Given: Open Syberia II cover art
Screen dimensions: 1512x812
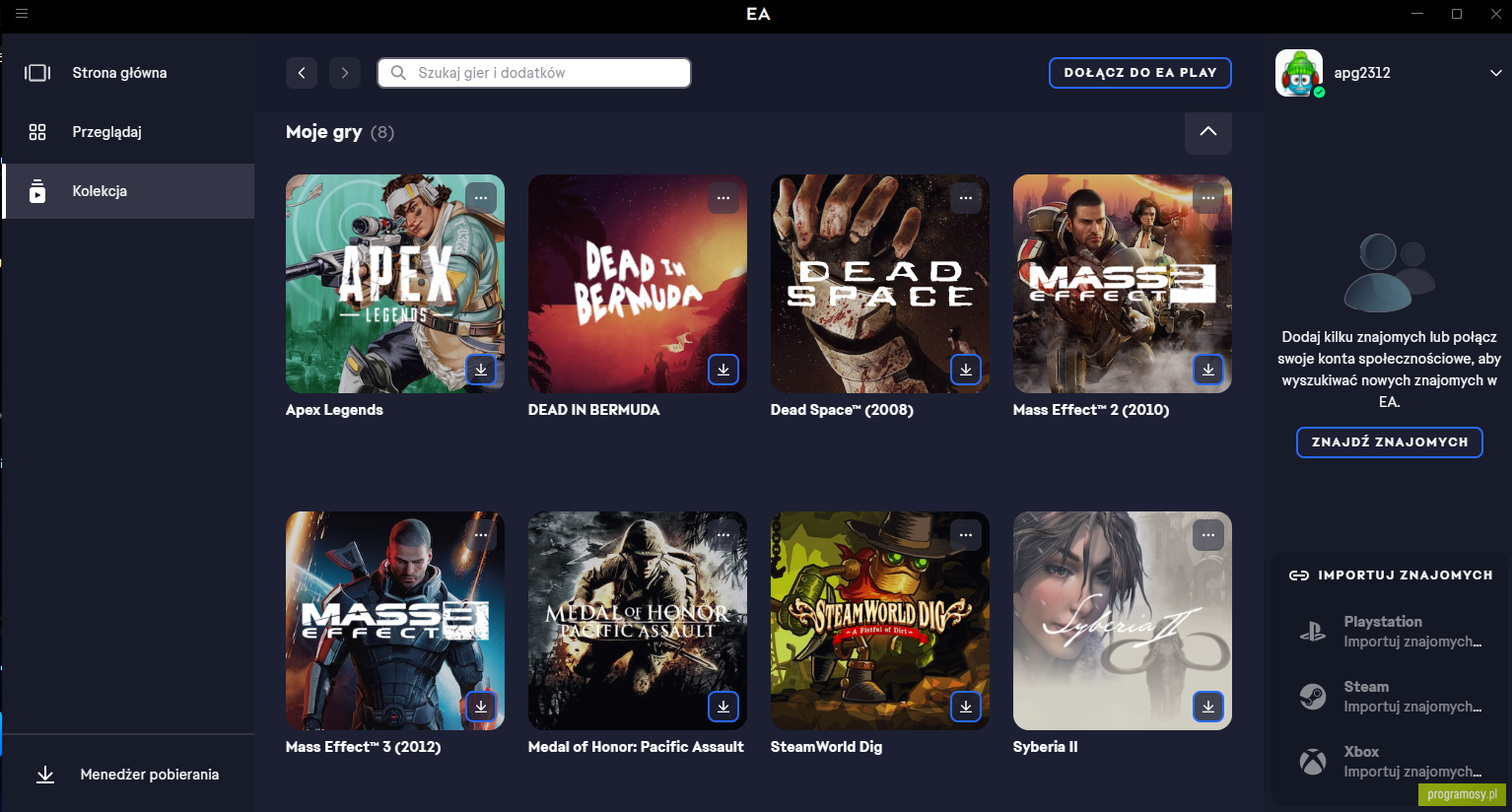Looking at the screenshot, I should (1123, 621).
